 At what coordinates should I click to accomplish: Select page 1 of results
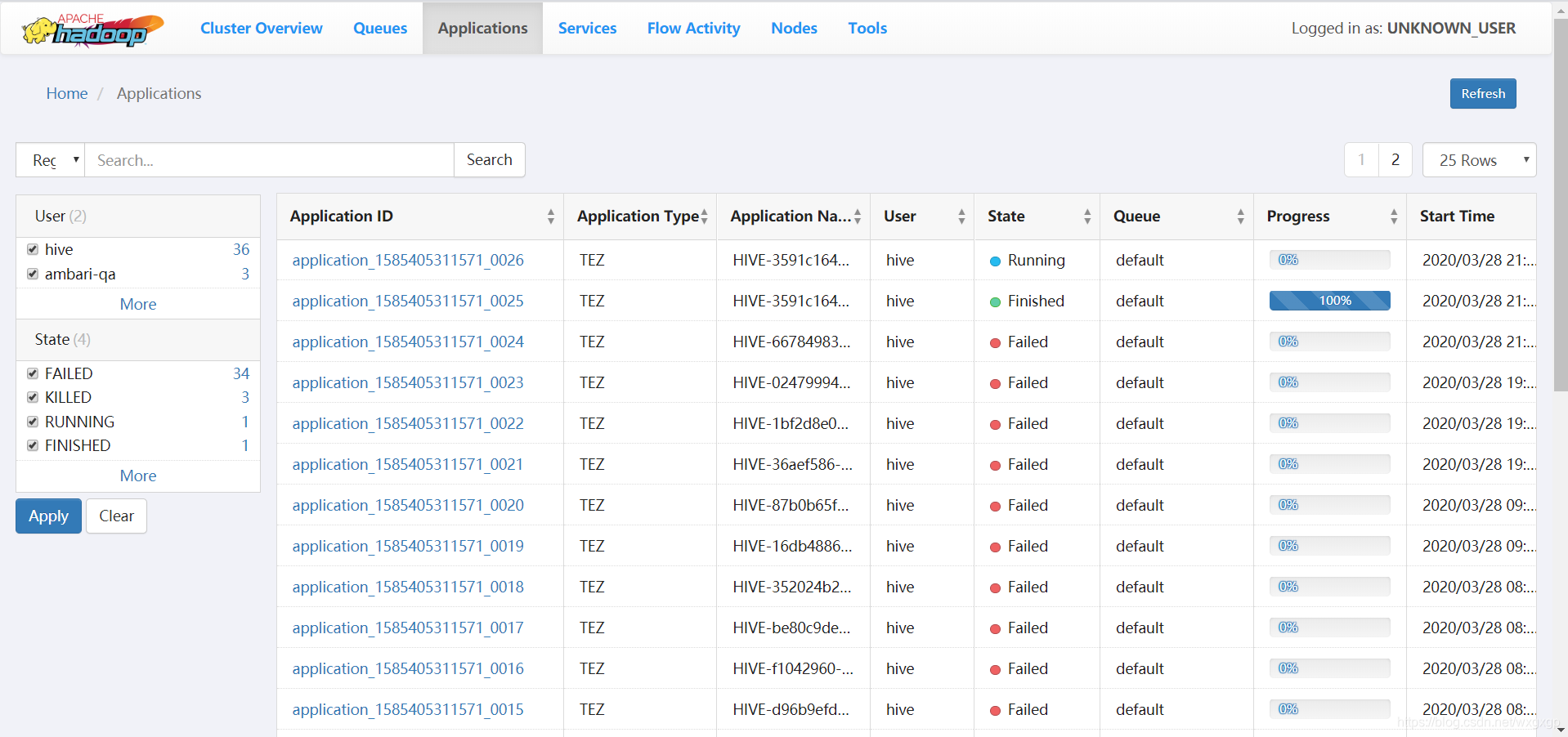tap(1362, 160)
